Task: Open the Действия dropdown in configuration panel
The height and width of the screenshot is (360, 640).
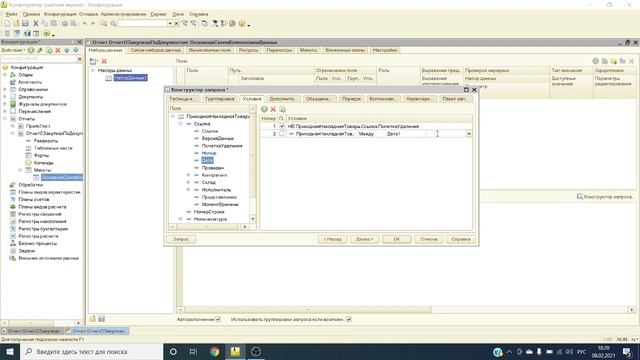Action: [13, 50]
